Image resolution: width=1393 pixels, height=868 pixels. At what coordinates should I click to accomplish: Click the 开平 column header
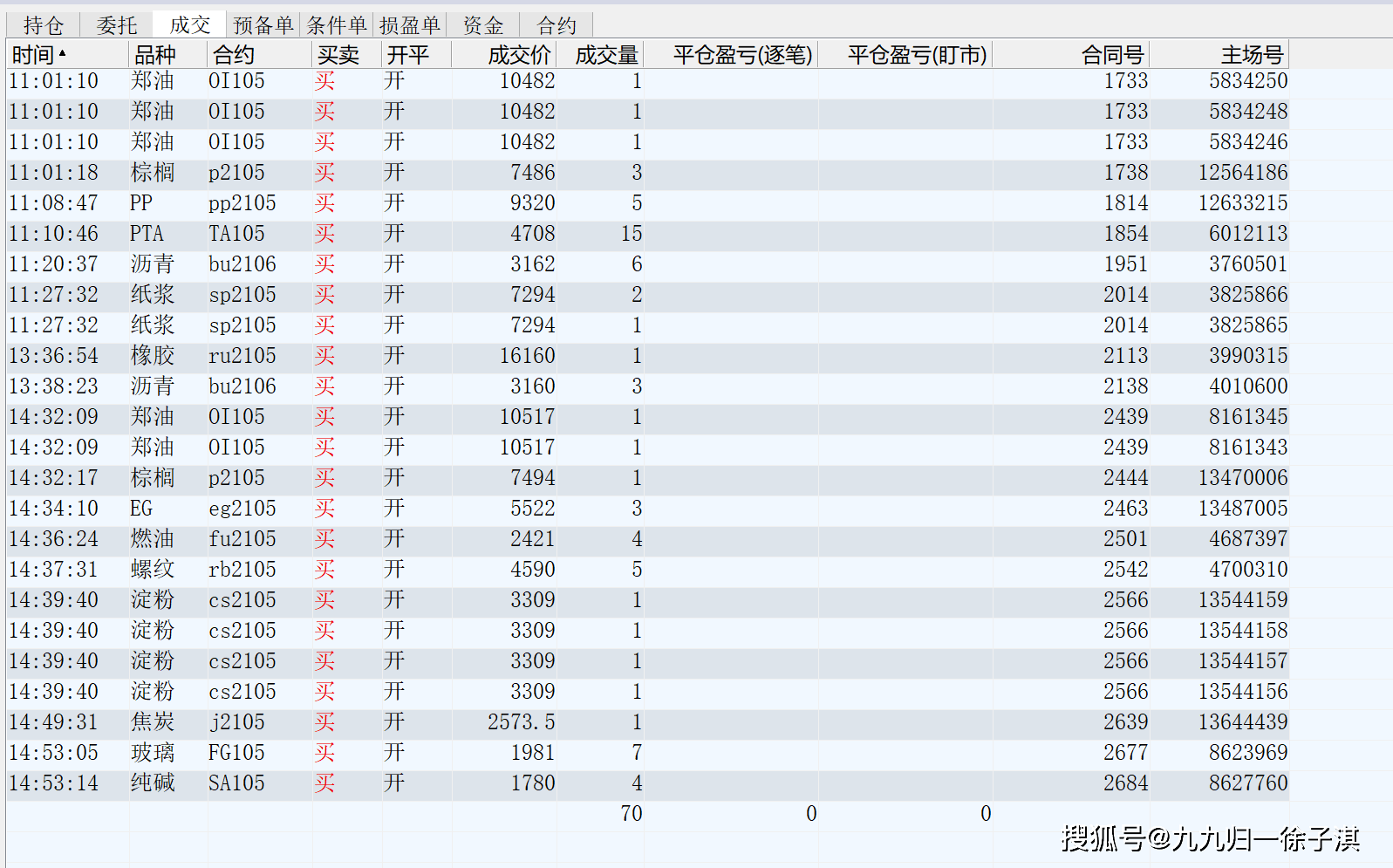pos(417,54)
